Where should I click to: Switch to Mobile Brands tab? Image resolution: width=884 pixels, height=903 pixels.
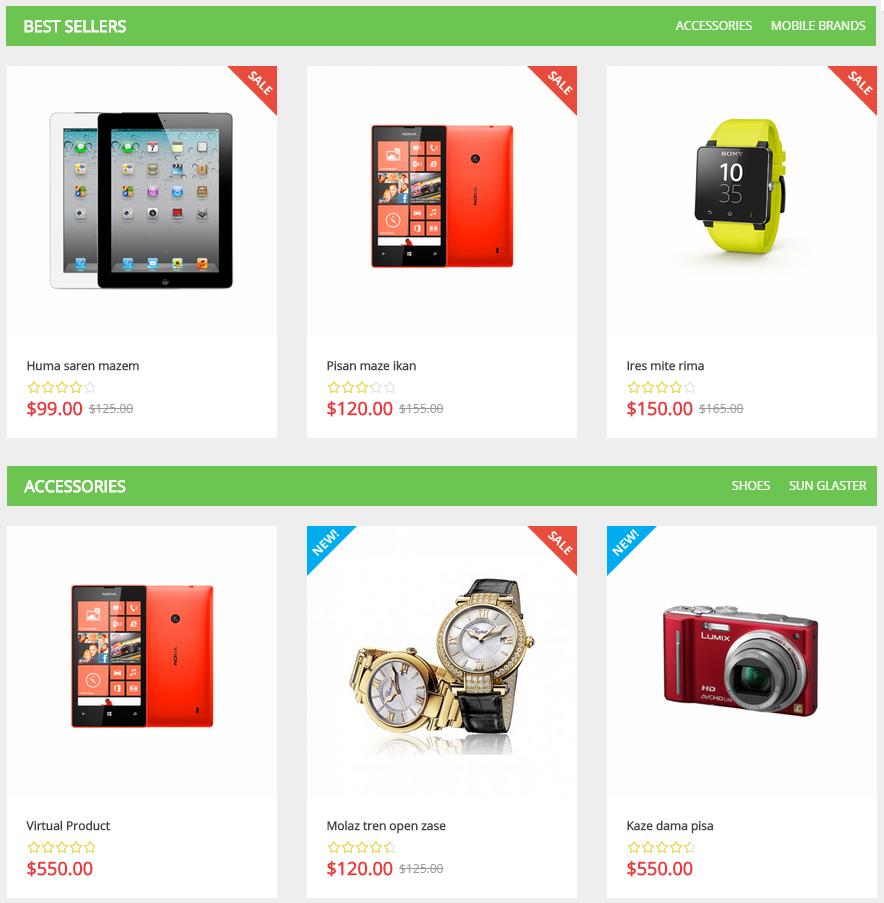point(818,26)
